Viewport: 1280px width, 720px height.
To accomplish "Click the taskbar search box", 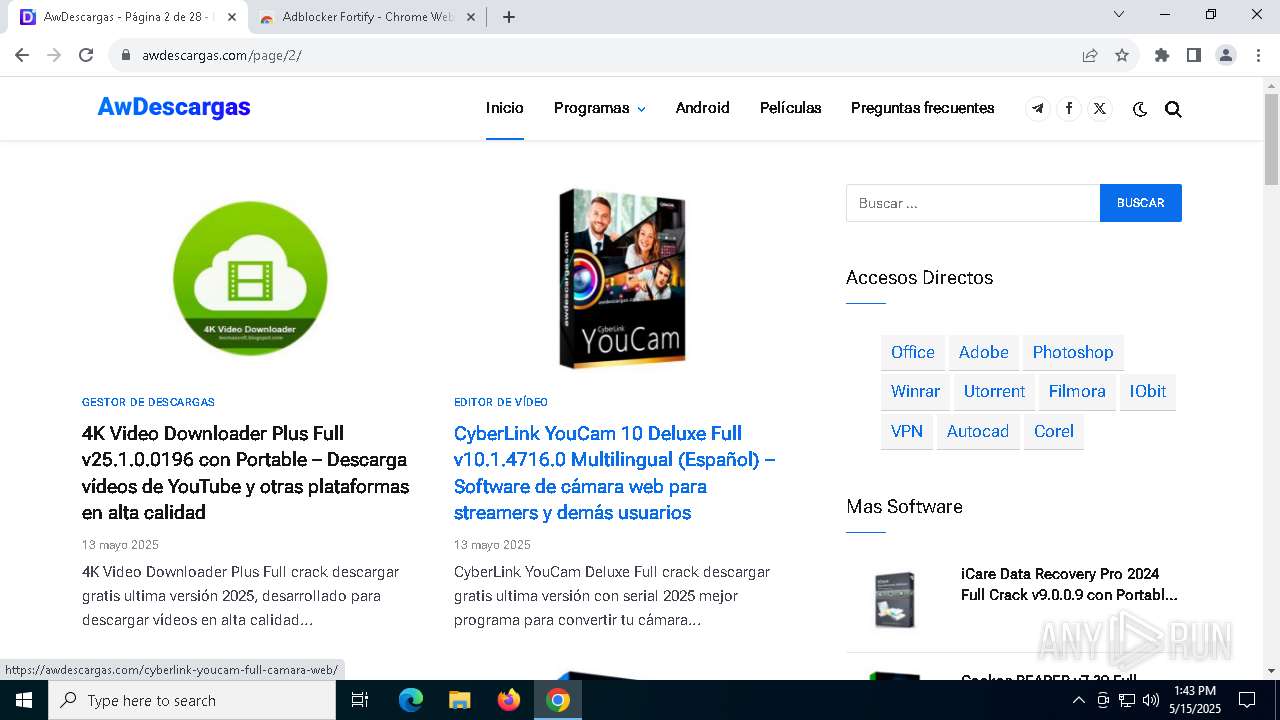I will (191, 700).
